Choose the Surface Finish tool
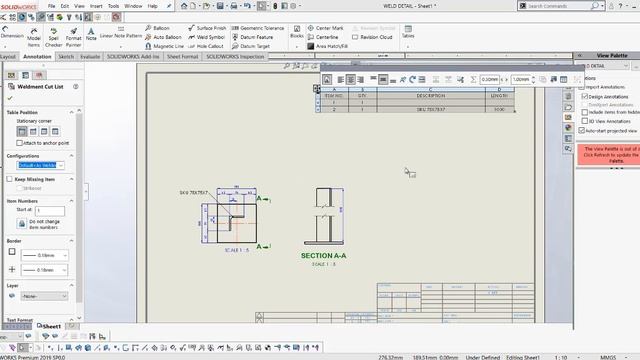The image size is (640, 360). [x=207, y=28]
